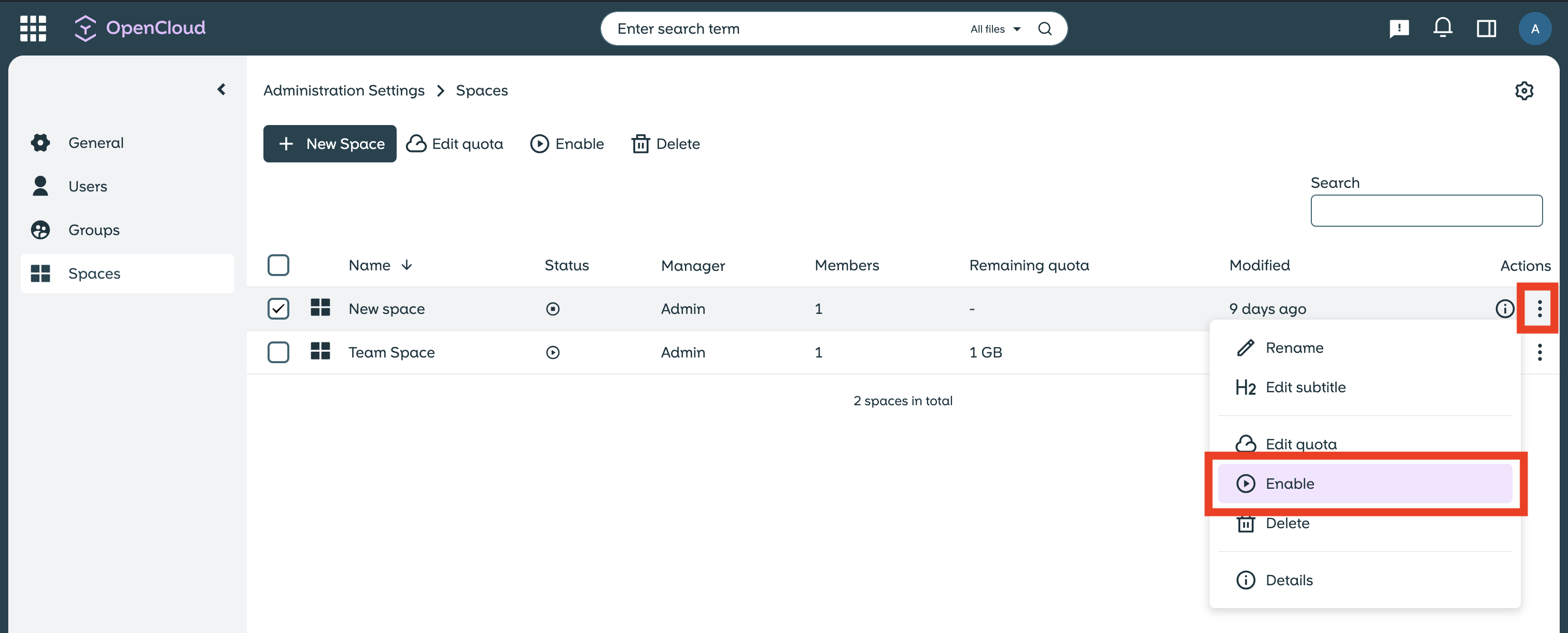The width and height of the screenshot is (1568, 633).
Task: Click Administration Settings breadcrumb link
Action: click(x=343, y=91)
